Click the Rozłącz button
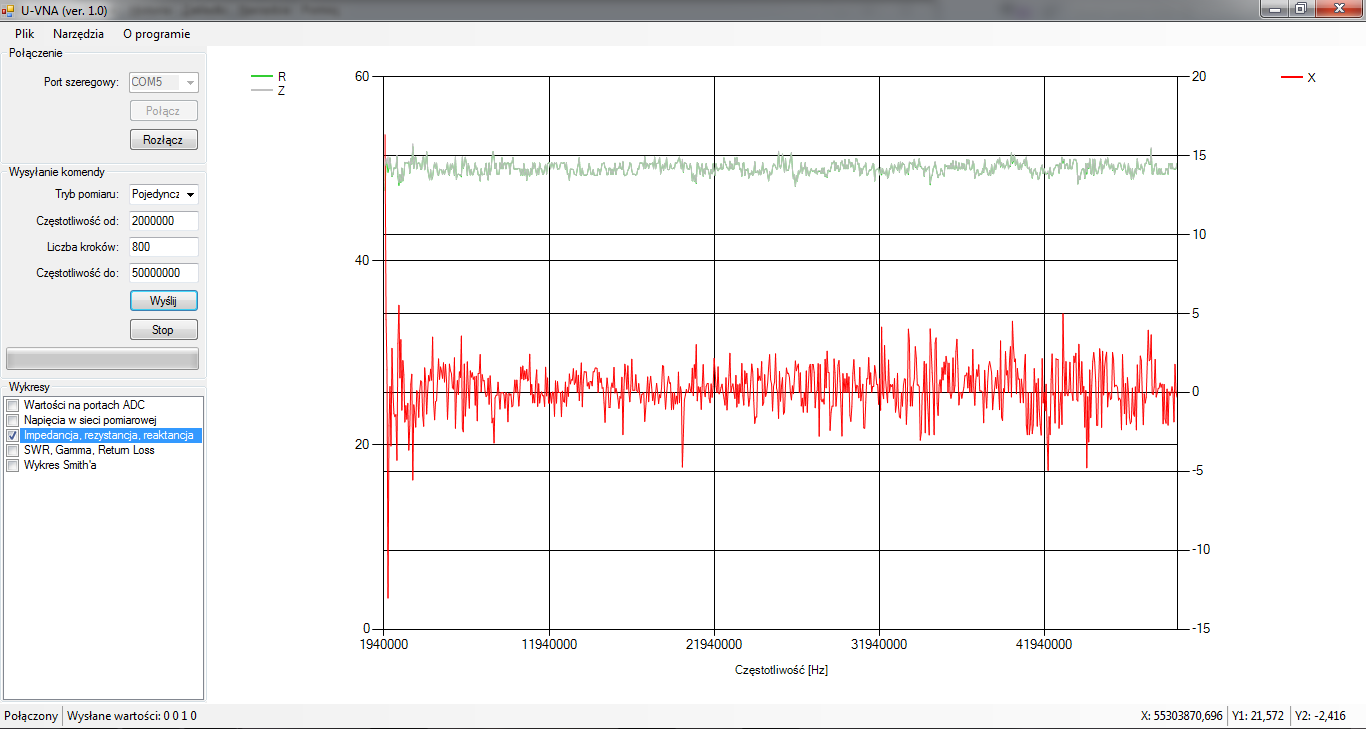Viewport: 1366px width, 729px height. pyautogui.click(x=163, y=140)
